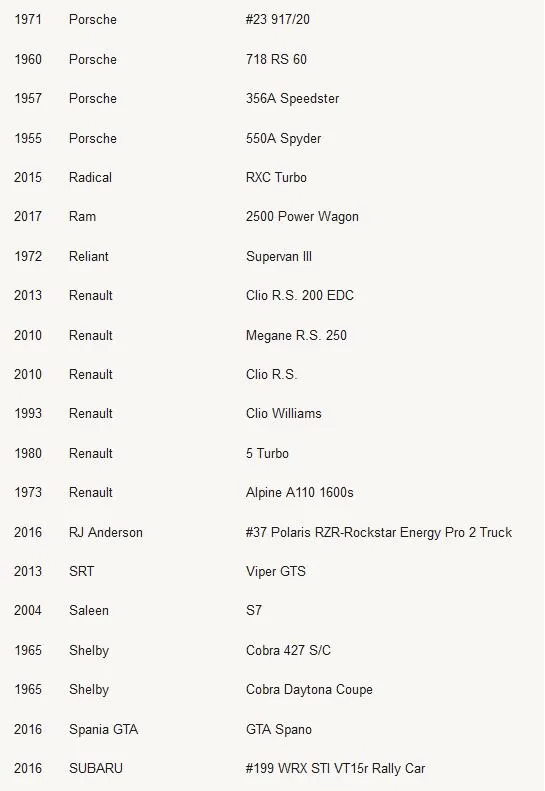Image resolution: width=545 pixels, height=791 pixels.
Task: Click #199 WRX STI VT15r Rally Car
Action: coord(336,769)
